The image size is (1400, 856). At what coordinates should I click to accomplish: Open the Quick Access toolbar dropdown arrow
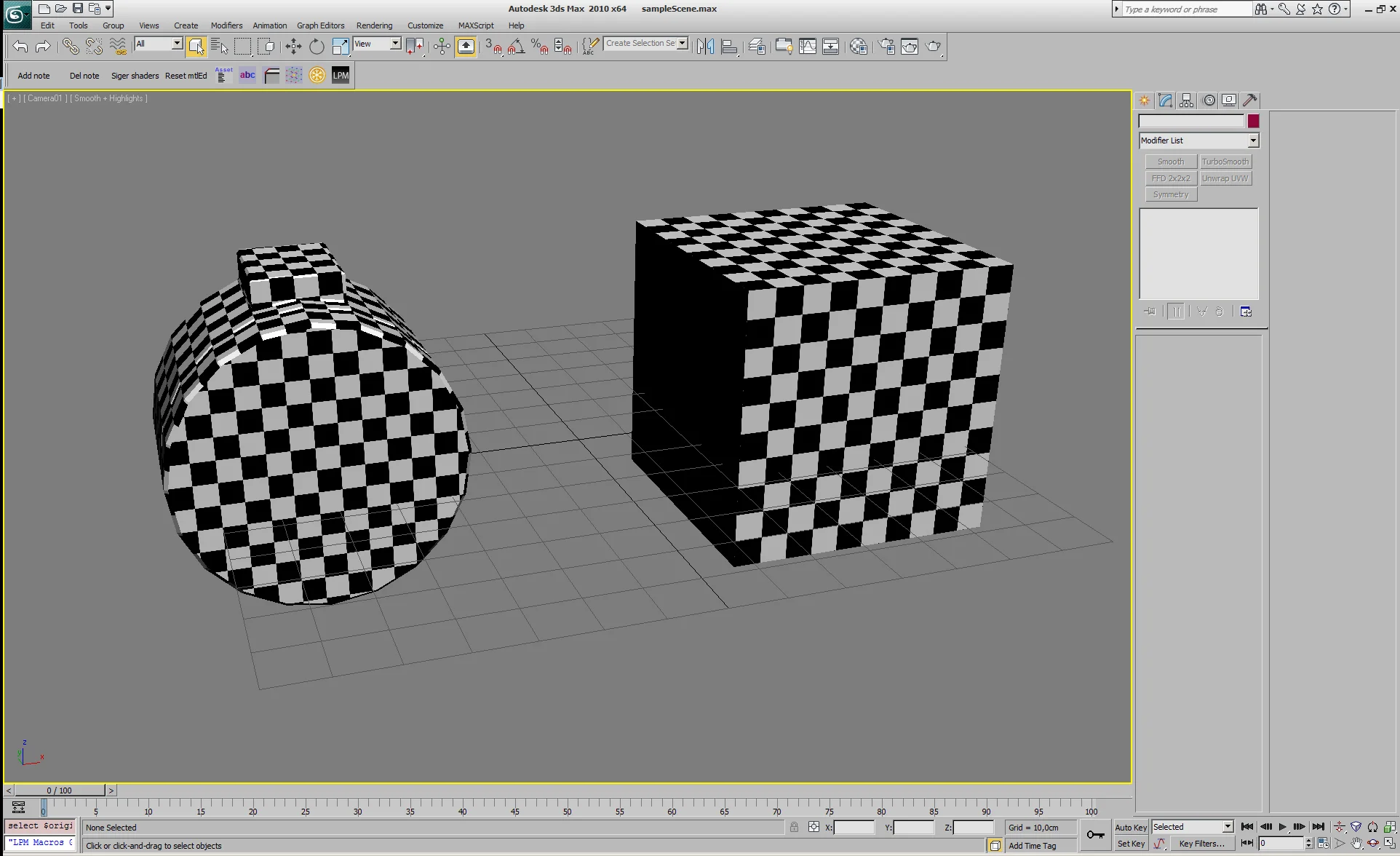(108, 9)
